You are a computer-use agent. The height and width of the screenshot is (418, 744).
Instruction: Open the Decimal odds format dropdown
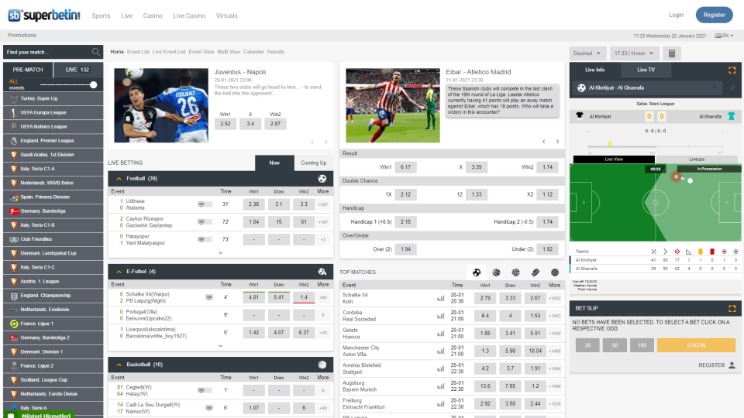click(x=587, y=53)
